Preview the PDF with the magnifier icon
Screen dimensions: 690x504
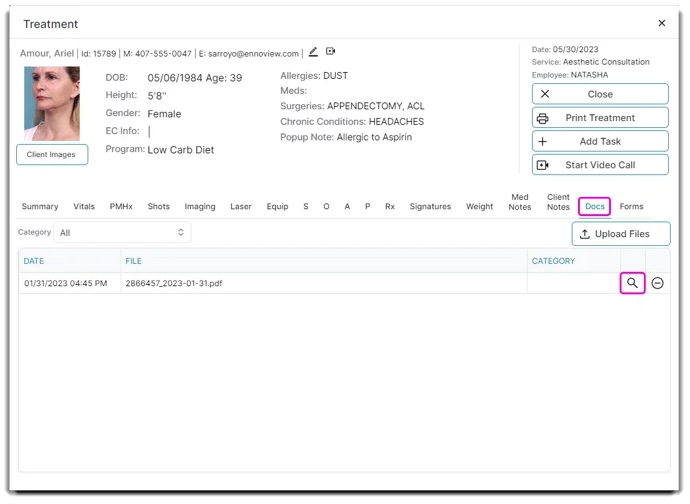(632, 283)
